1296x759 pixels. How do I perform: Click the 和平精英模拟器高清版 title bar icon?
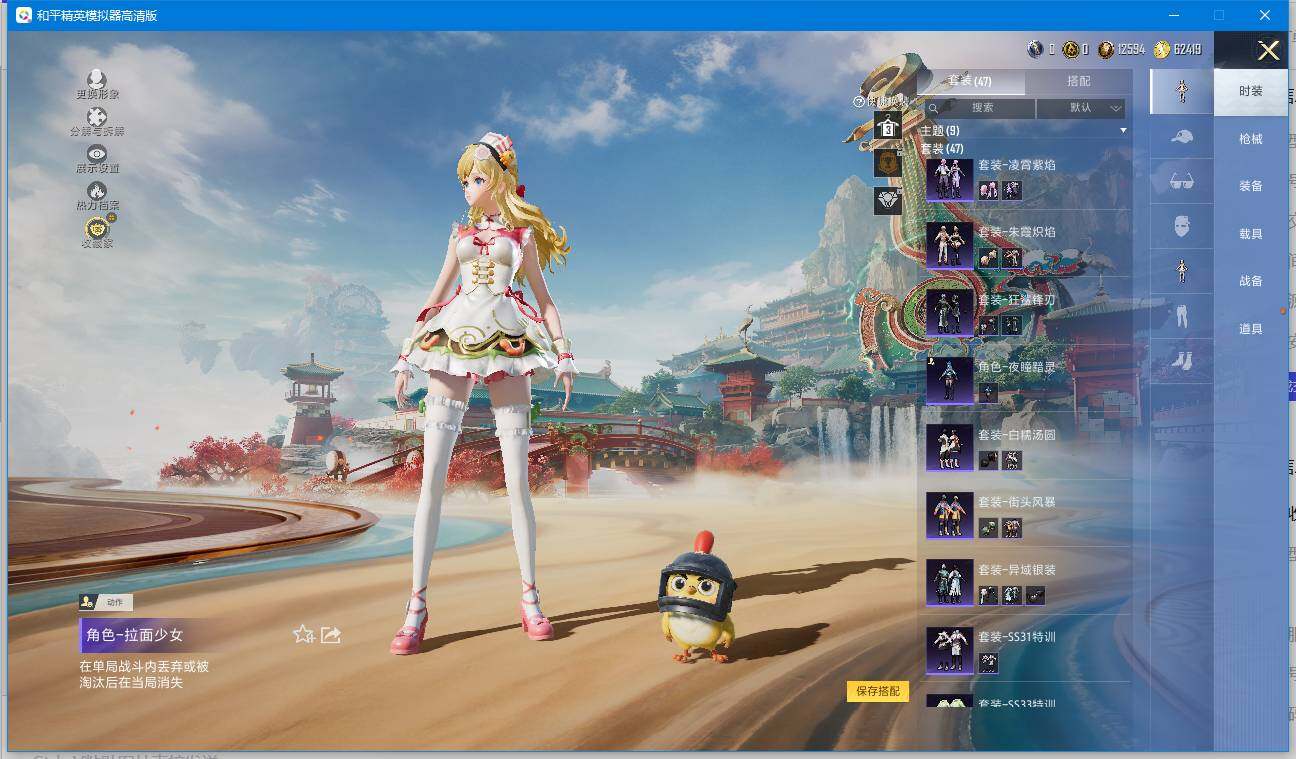click(24, 15)
